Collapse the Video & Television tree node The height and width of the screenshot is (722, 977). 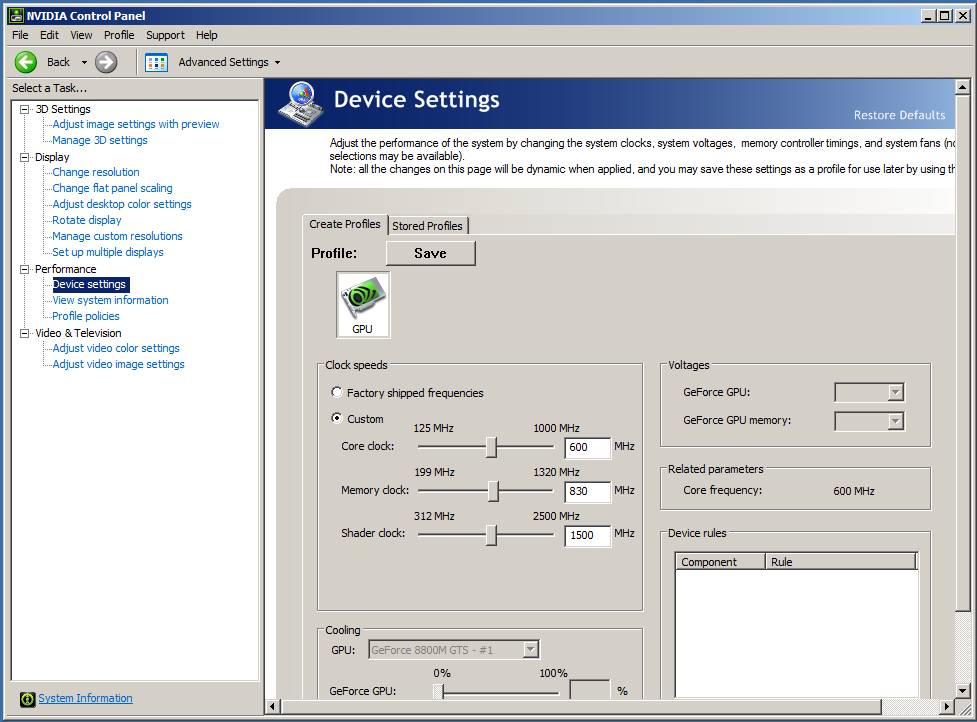point(24,333)
